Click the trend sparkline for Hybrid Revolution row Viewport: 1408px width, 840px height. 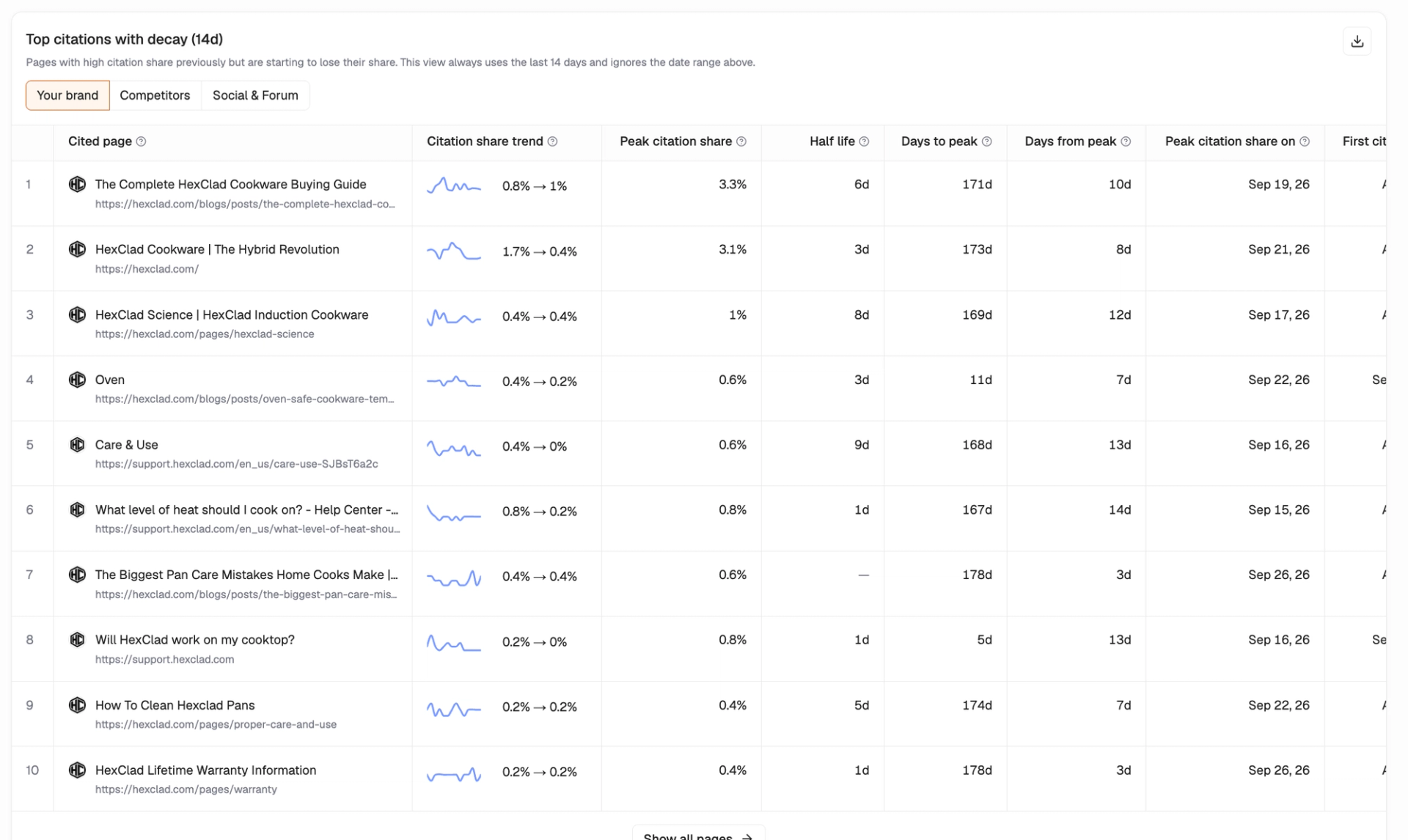[x=454, y=251]
